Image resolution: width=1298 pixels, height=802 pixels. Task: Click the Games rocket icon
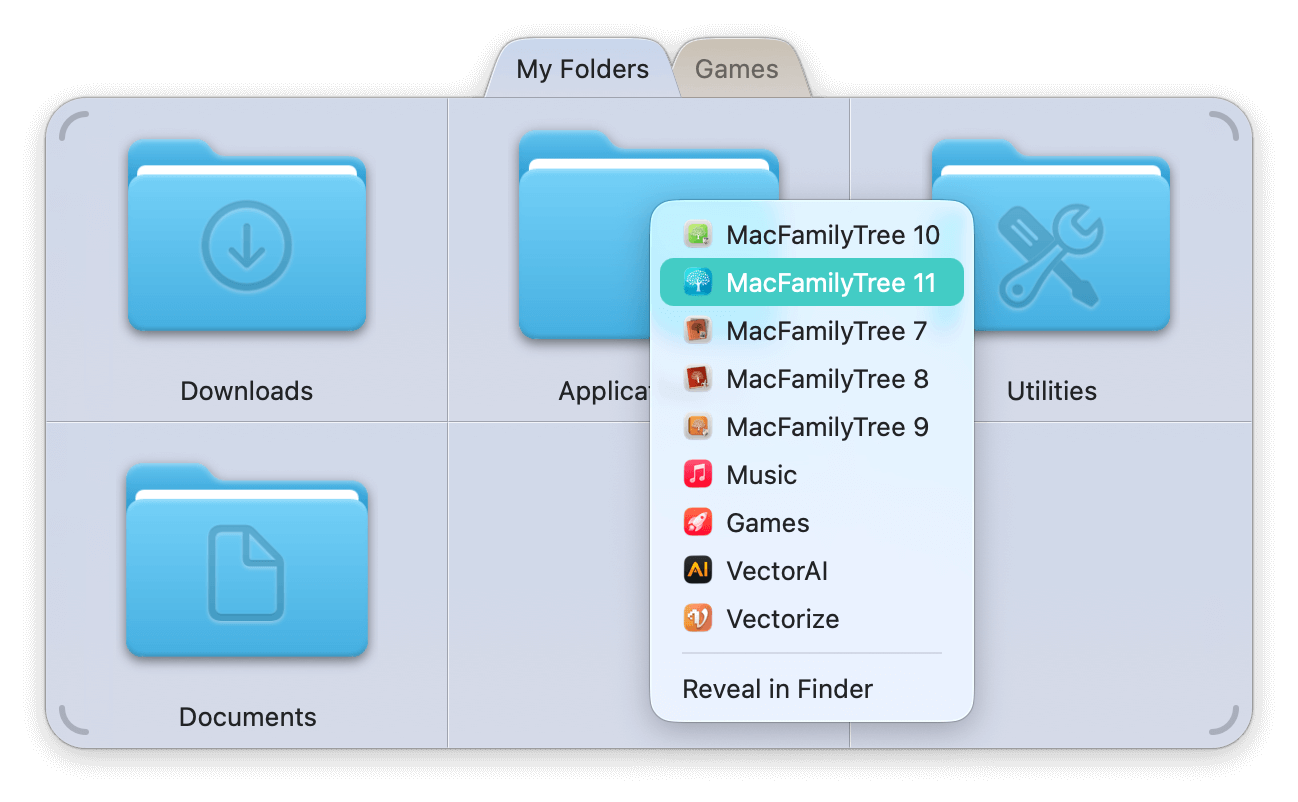coord(697,523)
